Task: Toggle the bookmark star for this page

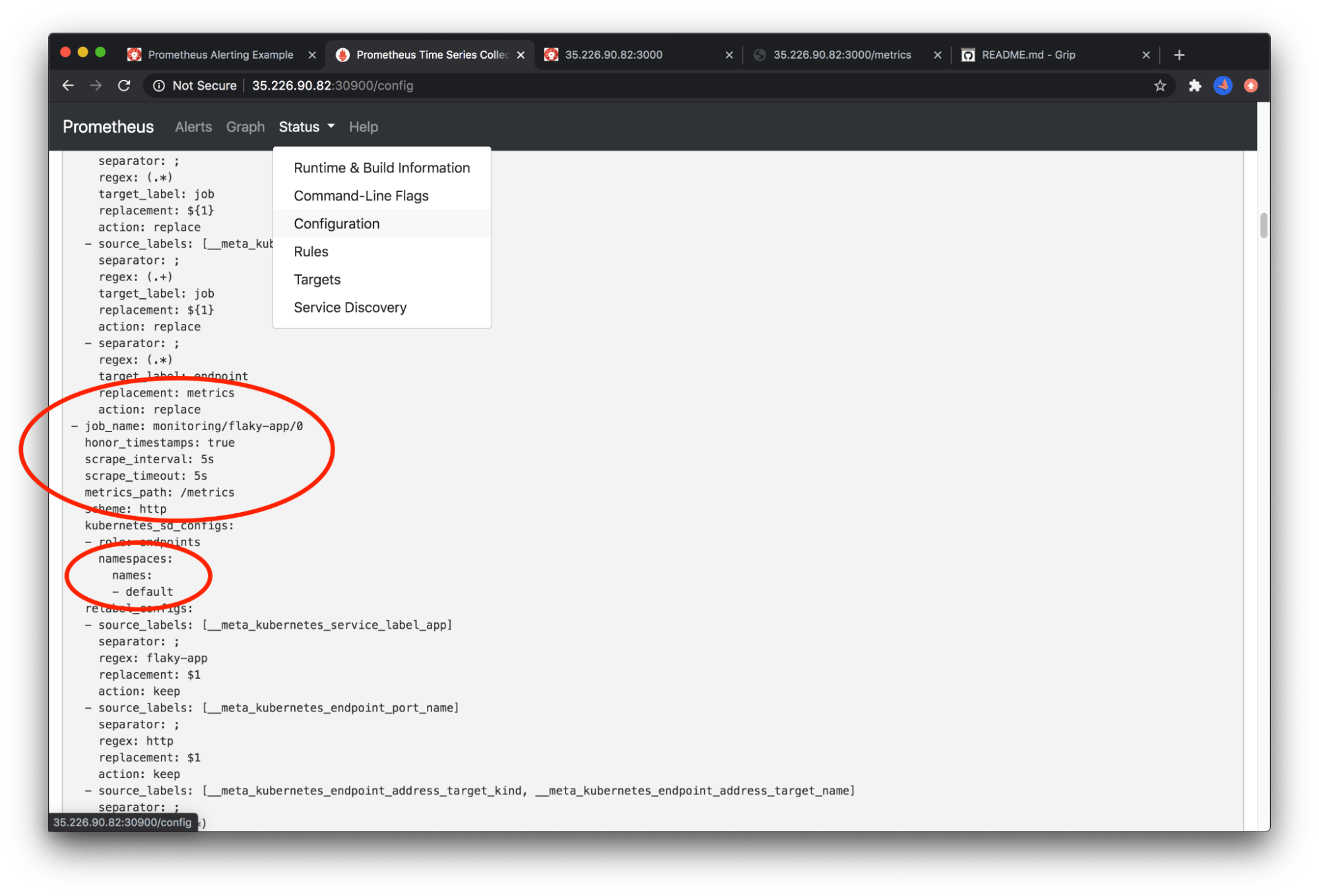Action: click(x=1160, y=85)
